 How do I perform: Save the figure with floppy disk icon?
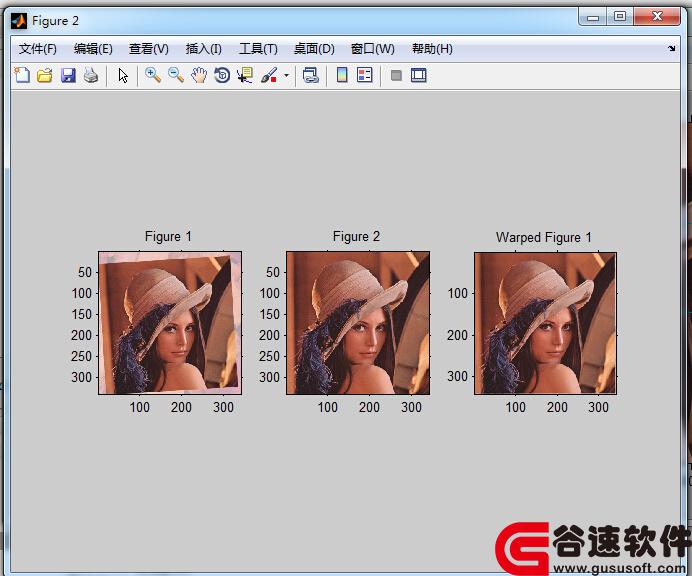click(68, 75)
